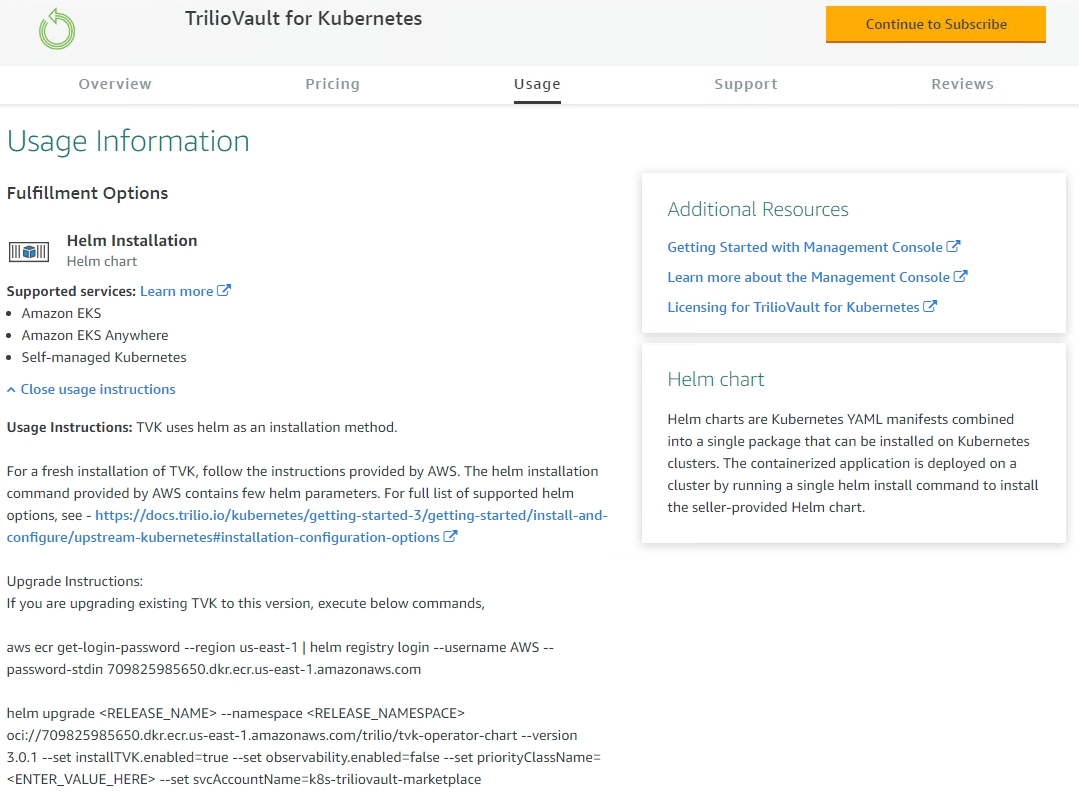Image resolution: width=1079 pixels, height=801 pixels.
Task: Click external link icon beside Learn more
Action: (224, 291)
